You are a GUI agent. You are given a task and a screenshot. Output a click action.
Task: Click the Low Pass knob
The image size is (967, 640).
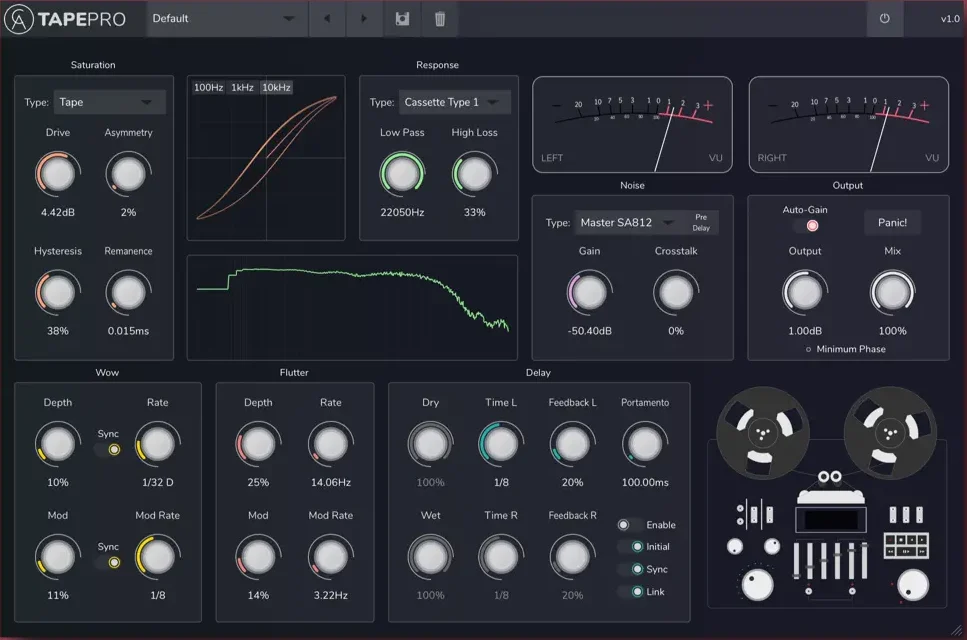tap(402, 174)
